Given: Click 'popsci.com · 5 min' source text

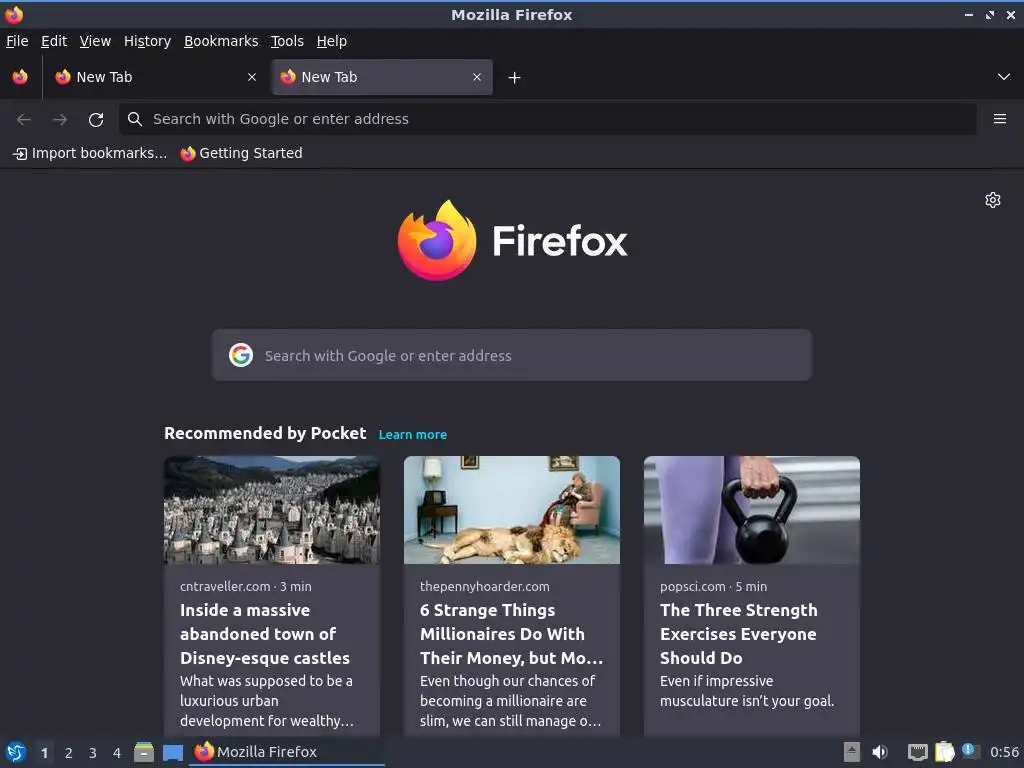Looking at the screenshot, I should (713, 586).
